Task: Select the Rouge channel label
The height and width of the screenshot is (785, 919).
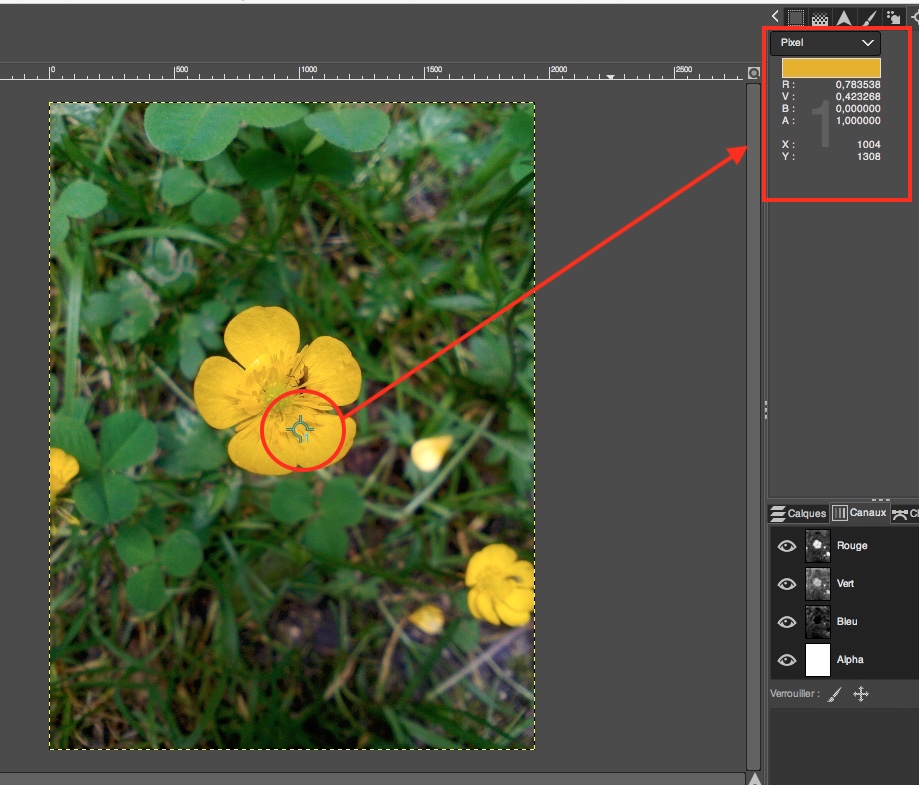Action: pyautogui.click(x=852, y=546)
